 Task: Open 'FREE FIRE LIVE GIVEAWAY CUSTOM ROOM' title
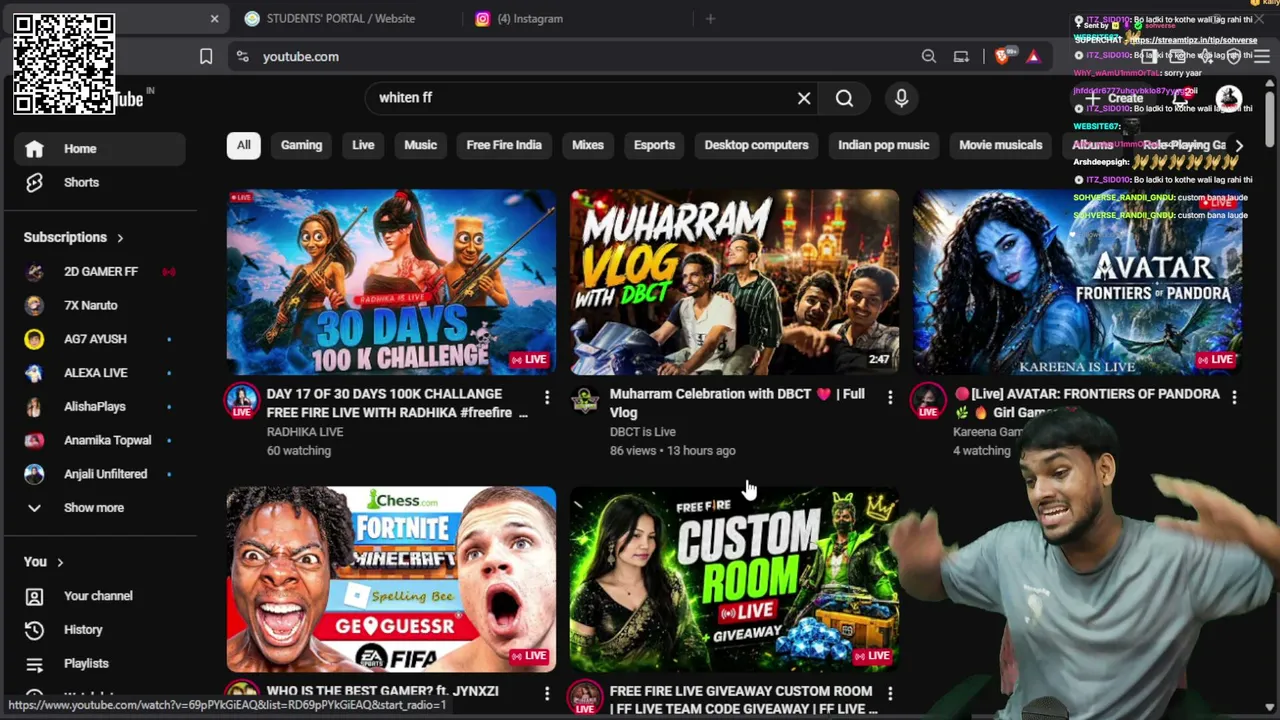[x=743, y=700]
